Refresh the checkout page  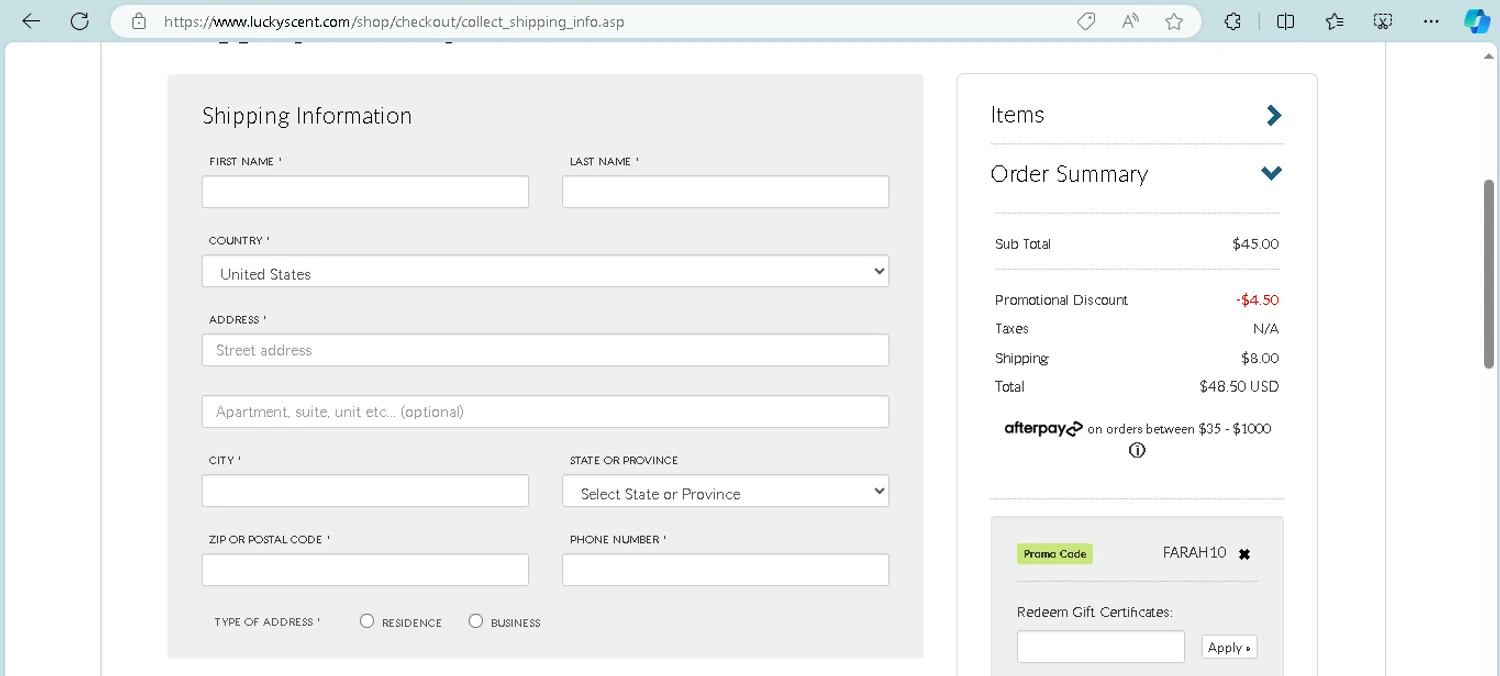pos(80,21)
